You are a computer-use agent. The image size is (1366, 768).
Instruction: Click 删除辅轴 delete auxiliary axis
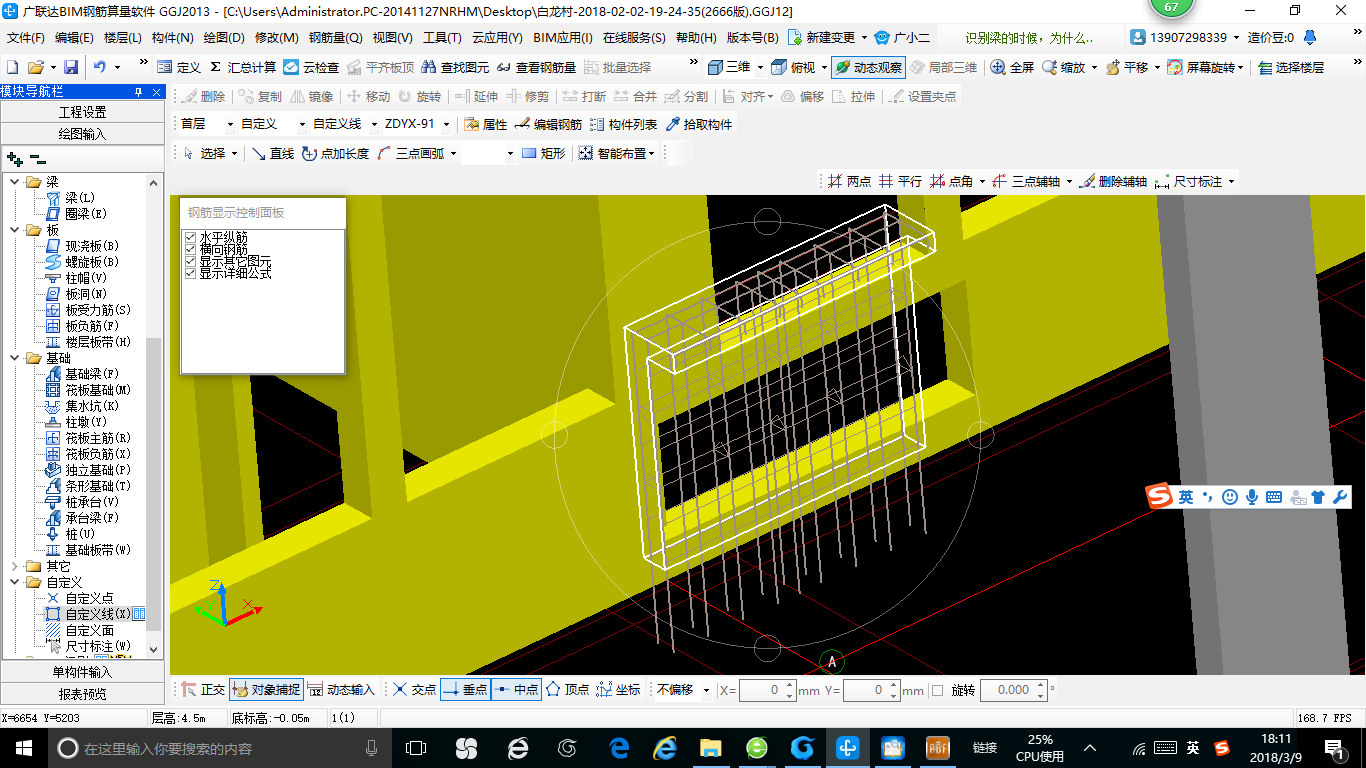click(x=1113, y=181)
